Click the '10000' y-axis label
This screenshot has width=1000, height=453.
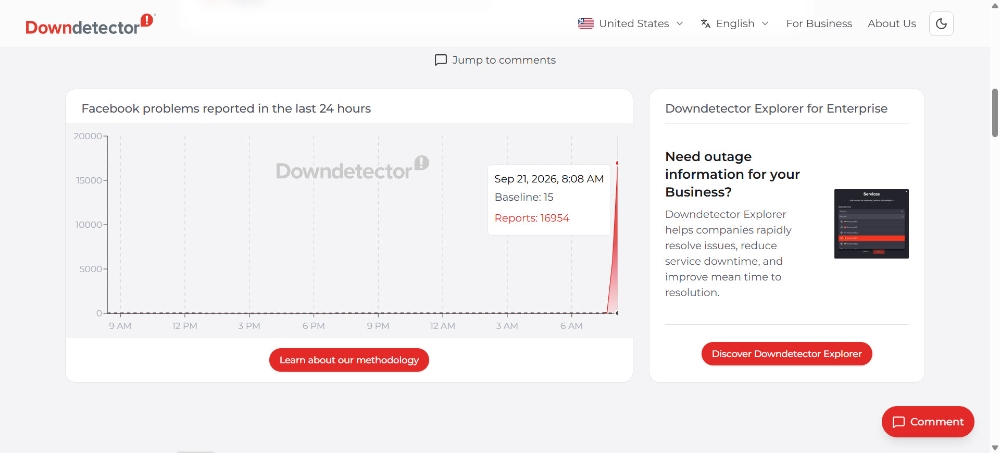pos(88,225)
